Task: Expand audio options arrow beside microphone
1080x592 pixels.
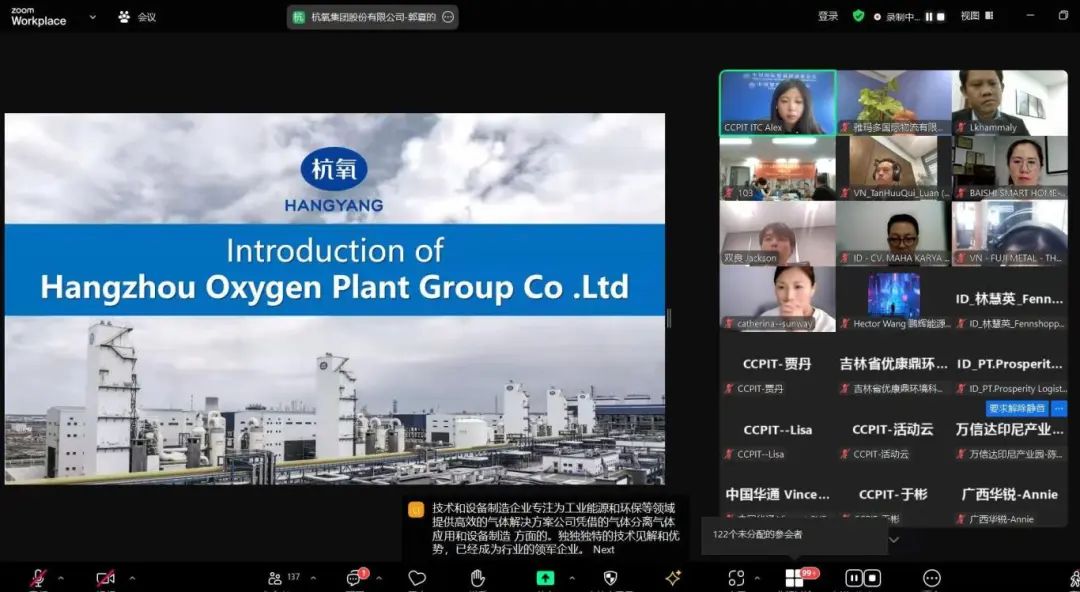Action: (60, 578)
